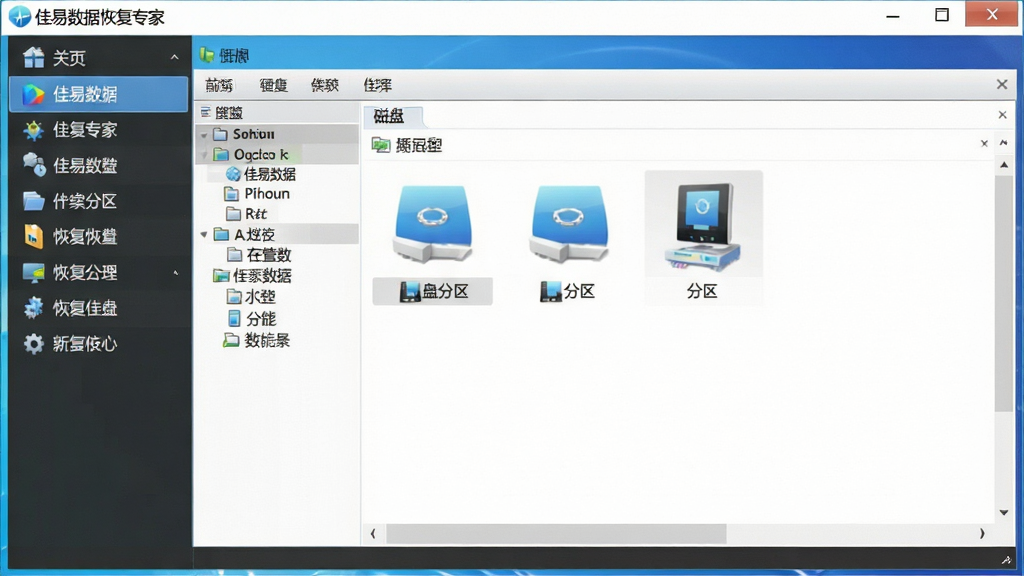Click the vertical scrollbar thumb
1024x576 pixels.
1004,293
